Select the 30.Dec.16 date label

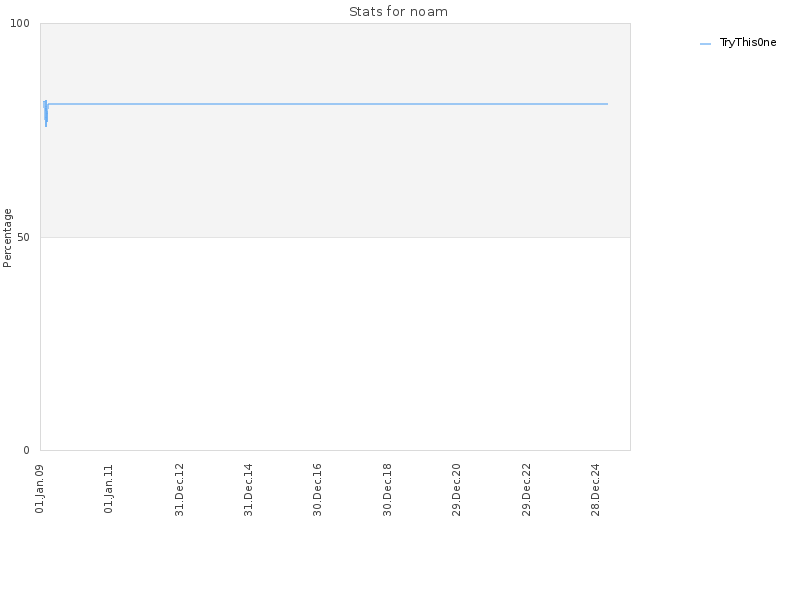(317, 490)
